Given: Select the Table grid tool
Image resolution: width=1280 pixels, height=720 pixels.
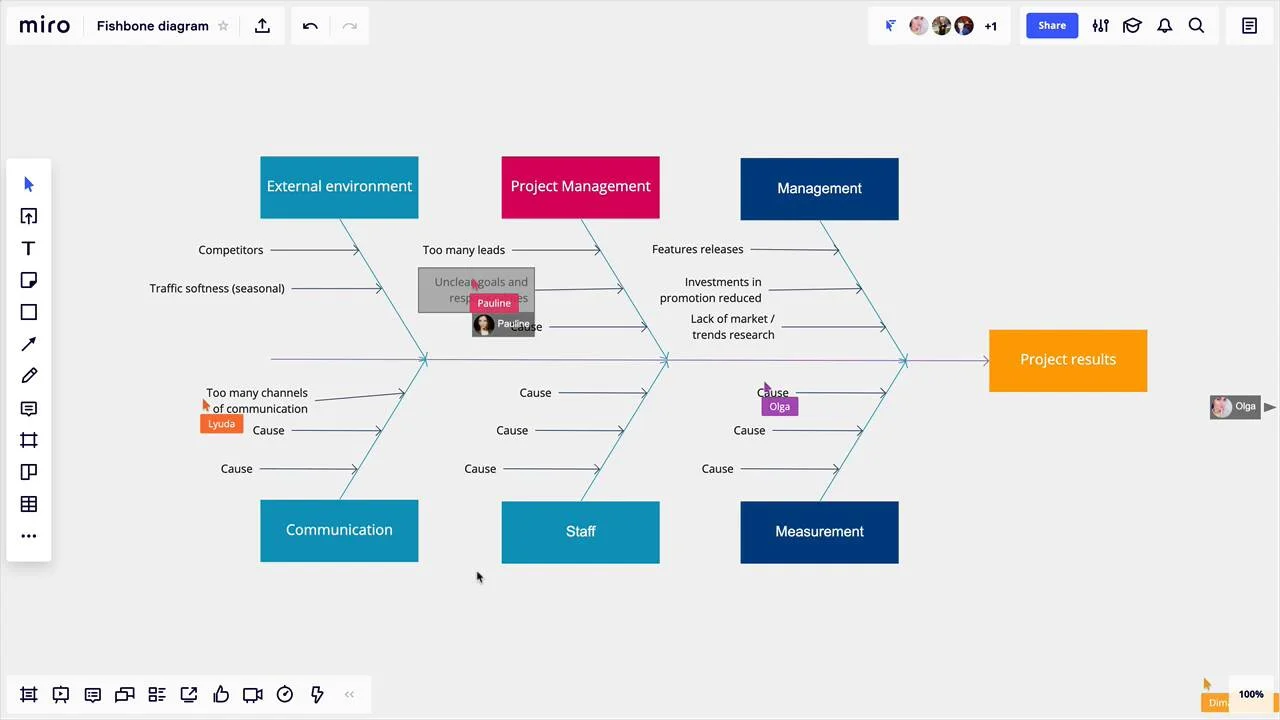Looking at the screenshot, I should pos(29,505).
